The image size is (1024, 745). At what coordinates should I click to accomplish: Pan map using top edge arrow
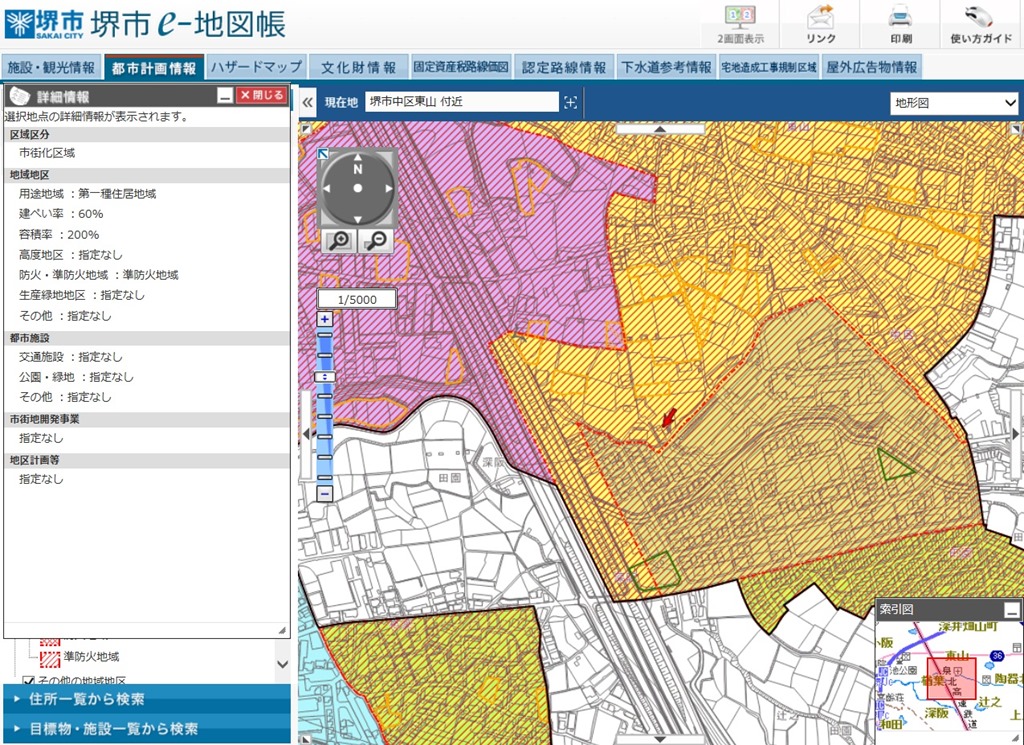[x=660, y=129]
